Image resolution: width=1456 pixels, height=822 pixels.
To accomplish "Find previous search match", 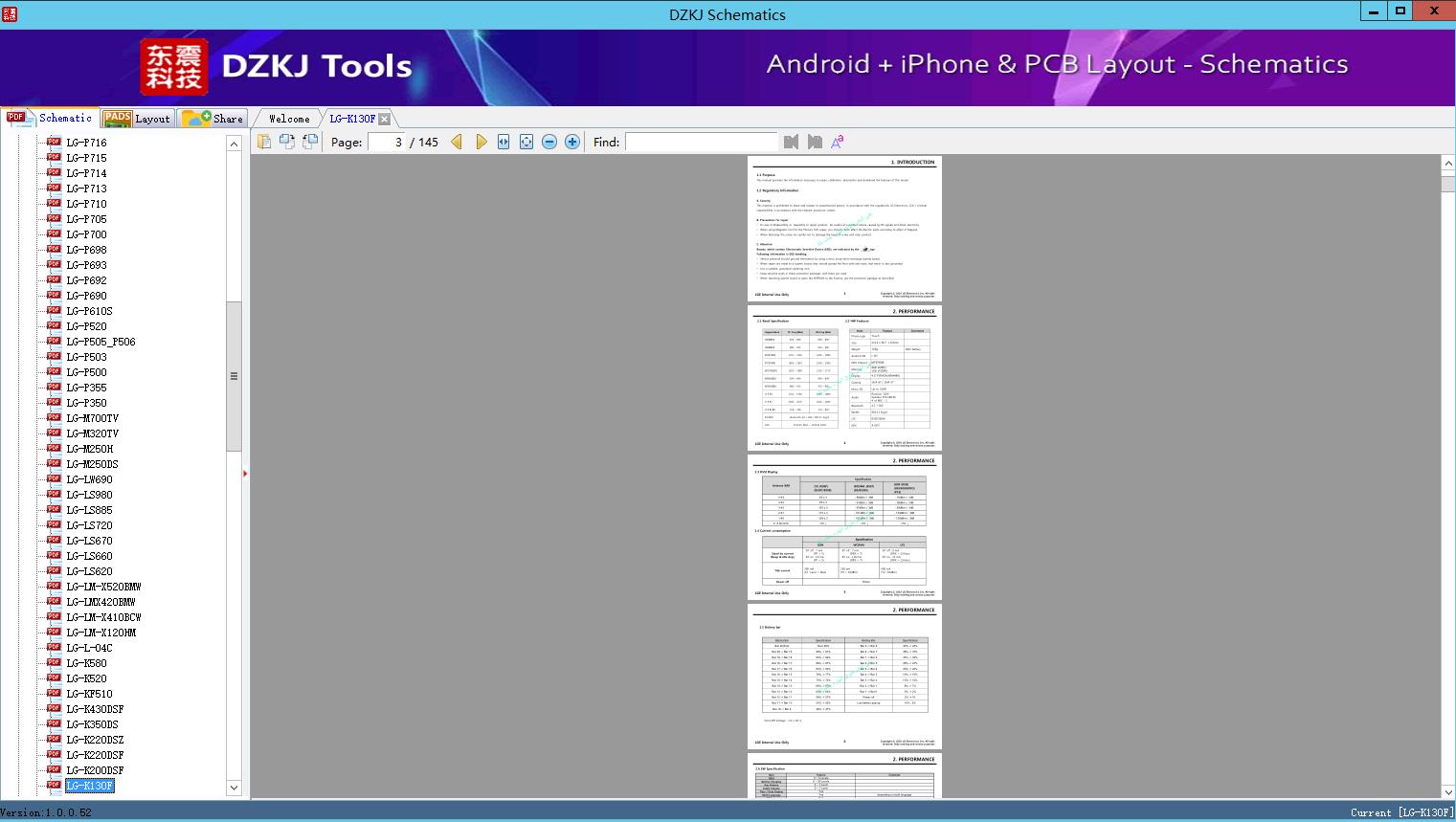I will coord(791,142).
